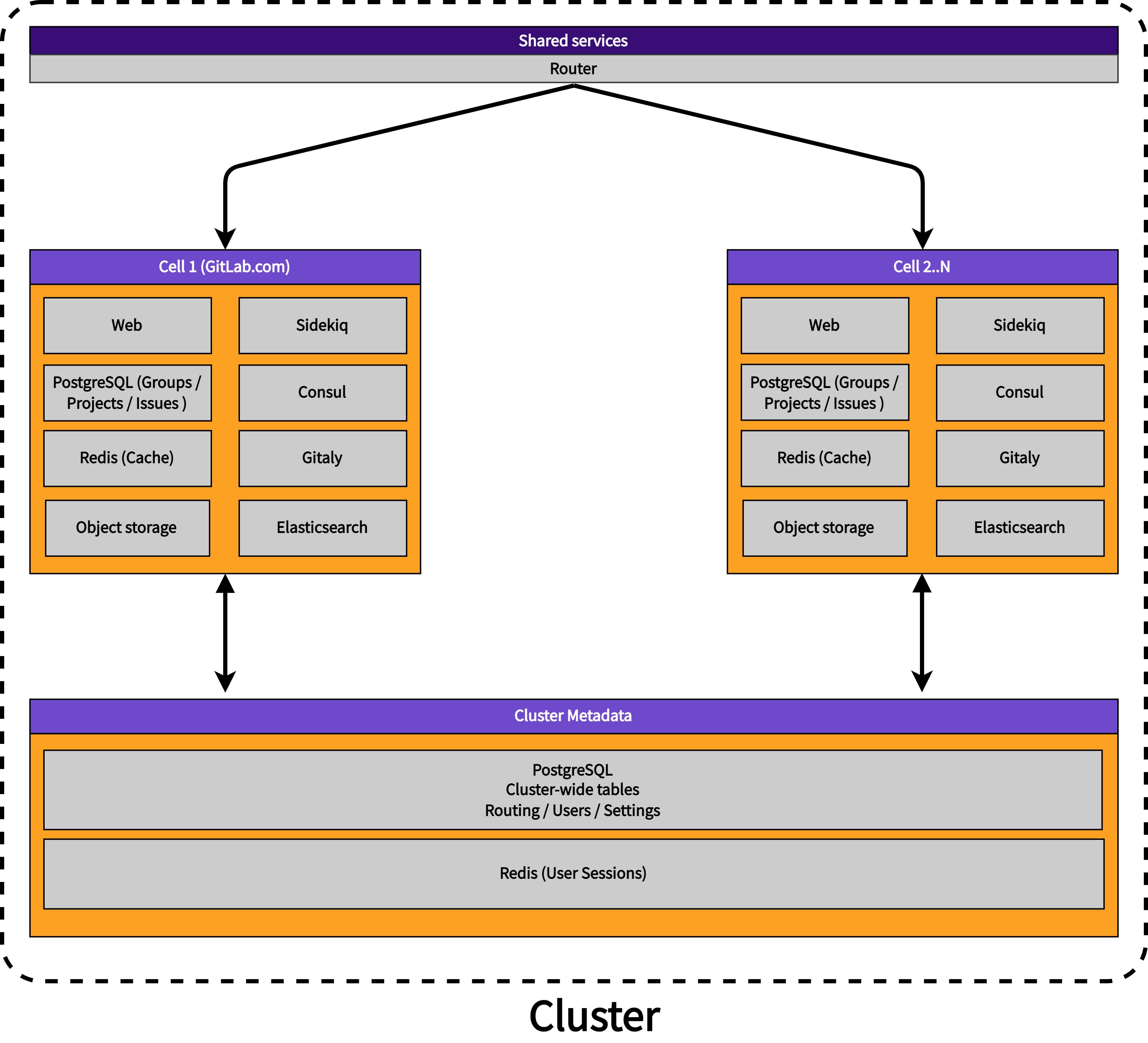Click the Sidekiq box in Cell 2..N

tap(1020, 326)
